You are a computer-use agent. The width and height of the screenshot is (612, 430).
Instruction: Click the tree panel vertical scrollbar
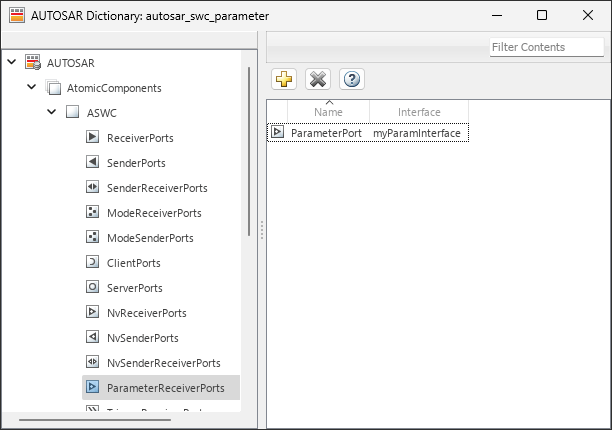click(249, 150)
